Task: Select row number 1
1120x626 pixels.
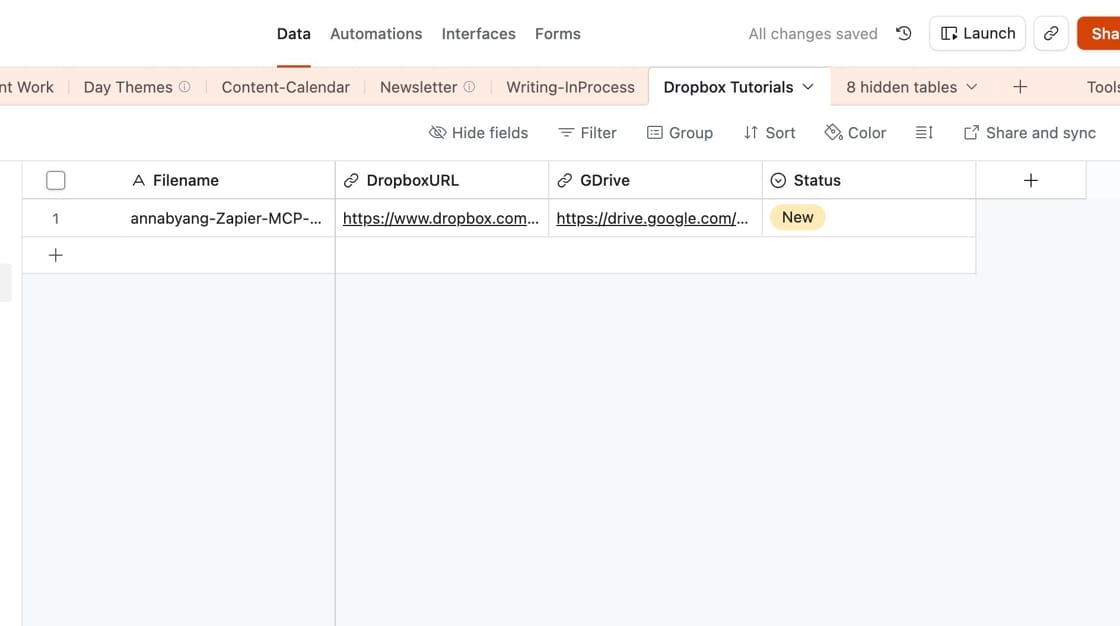Action: point(56,219)
